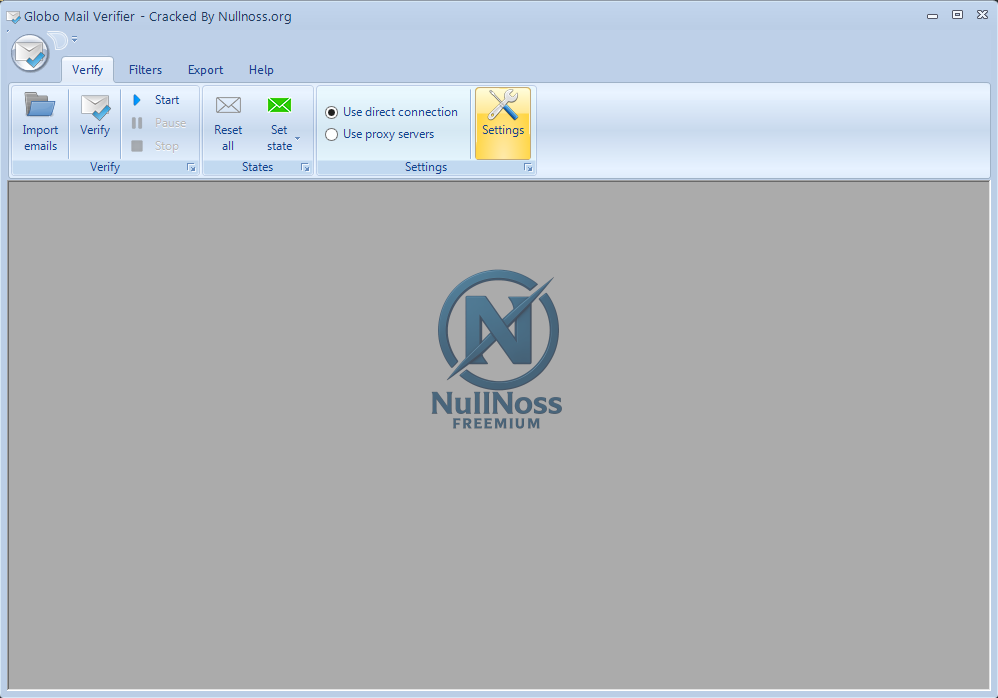Open the Import emails tool
The image size is (998, 698).
click(39, 121)
